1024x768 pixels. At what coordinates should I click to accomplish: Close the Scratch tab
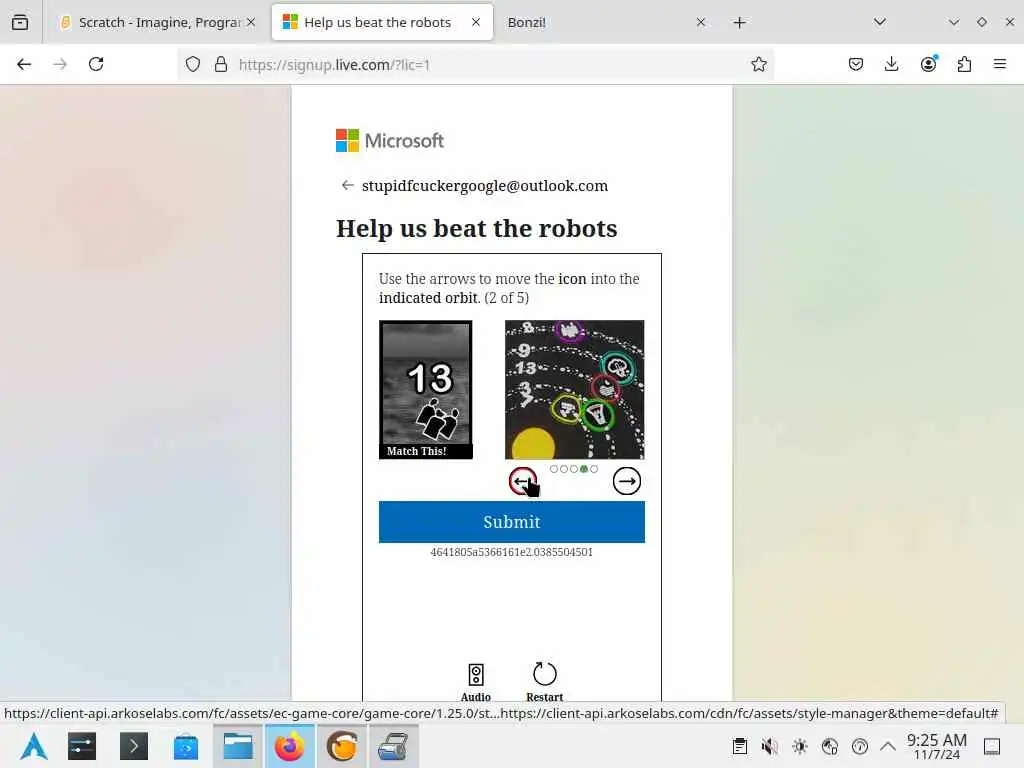[251, 22]
